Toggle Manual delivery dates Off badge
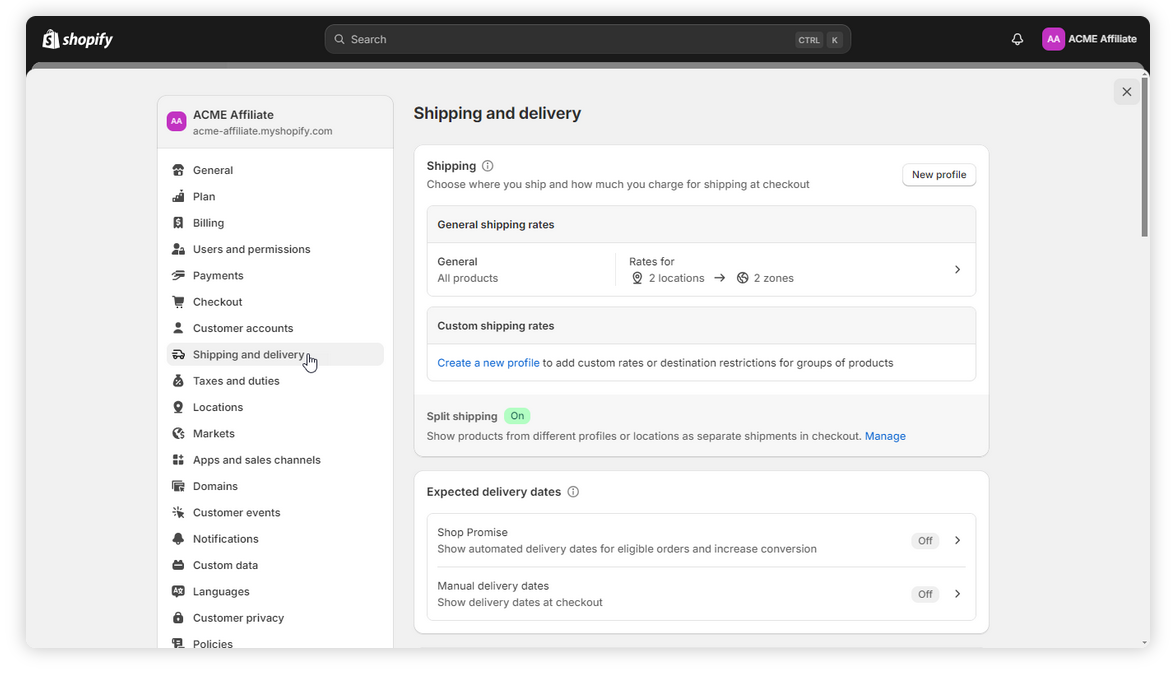The height and width of the screenshot is (673, 1176). pos(925,594)
